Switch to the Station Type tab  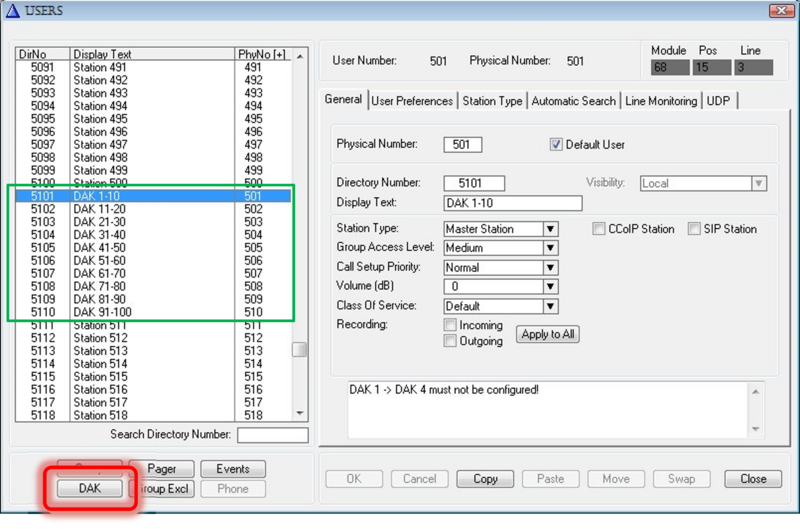[x=492, y=101]
